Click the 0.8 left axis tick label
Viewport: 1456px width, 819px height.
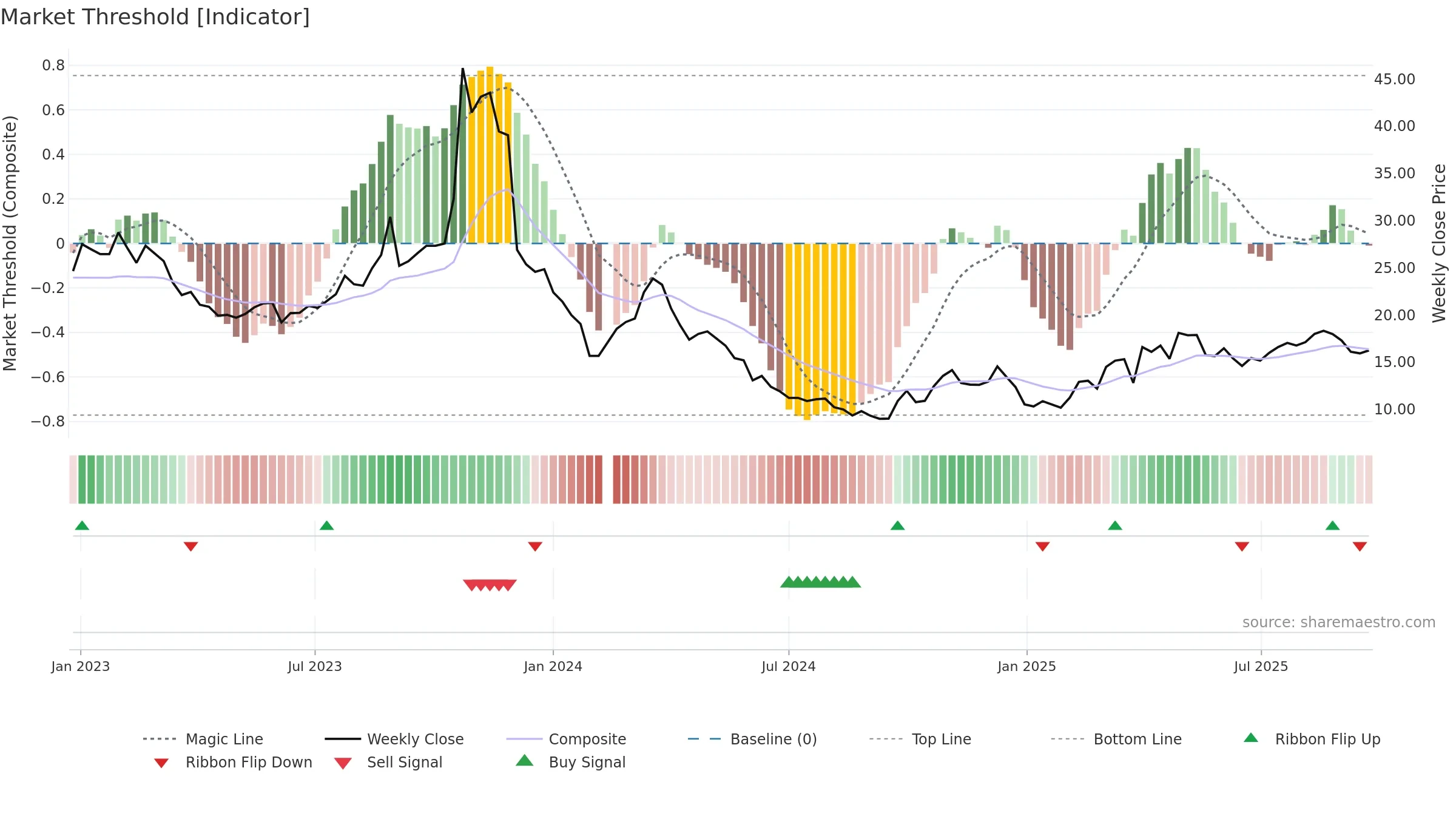point(53,66)
